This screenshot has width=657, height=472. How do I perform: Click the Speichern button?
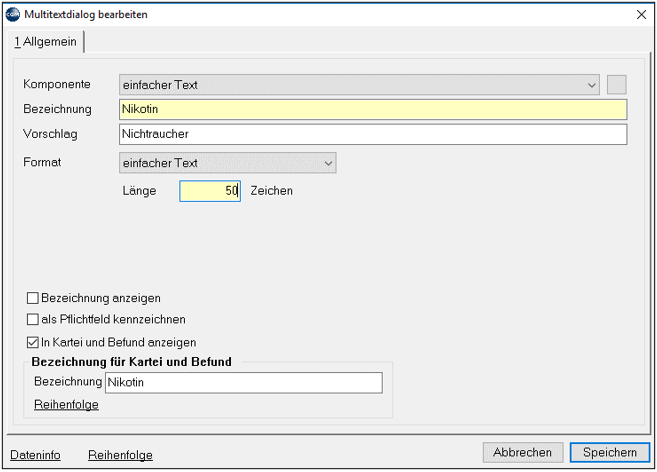(x=610, y=453)
